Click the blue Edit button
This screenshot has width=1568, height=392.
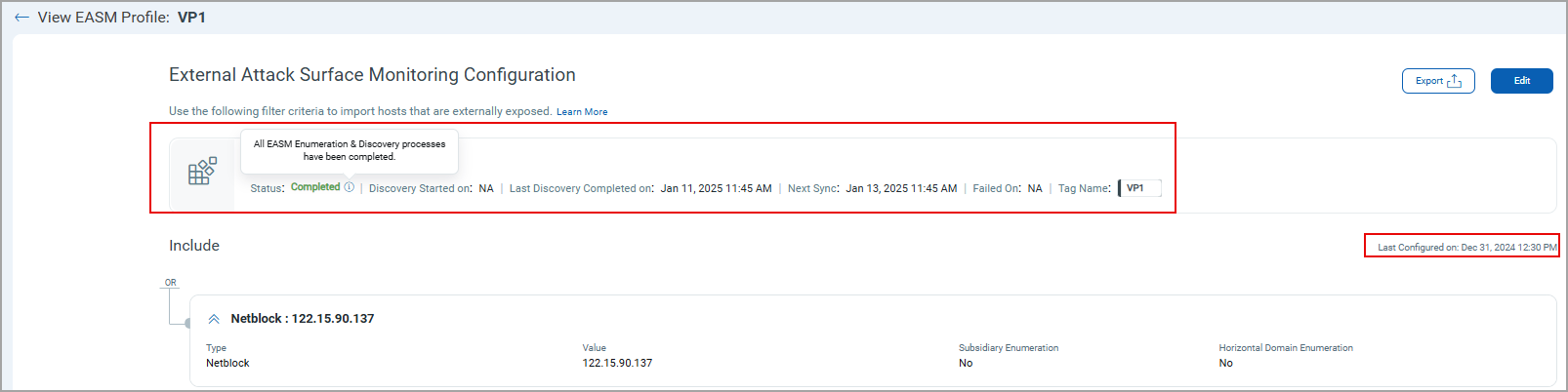pos(1521,81)
